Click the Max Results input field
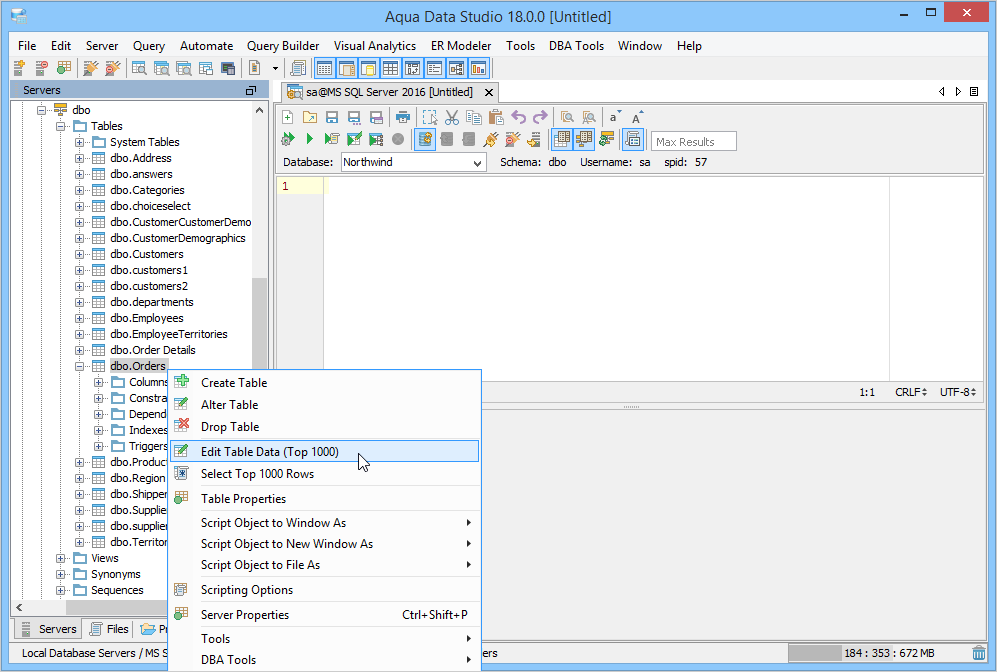 [x=694, y=142]
